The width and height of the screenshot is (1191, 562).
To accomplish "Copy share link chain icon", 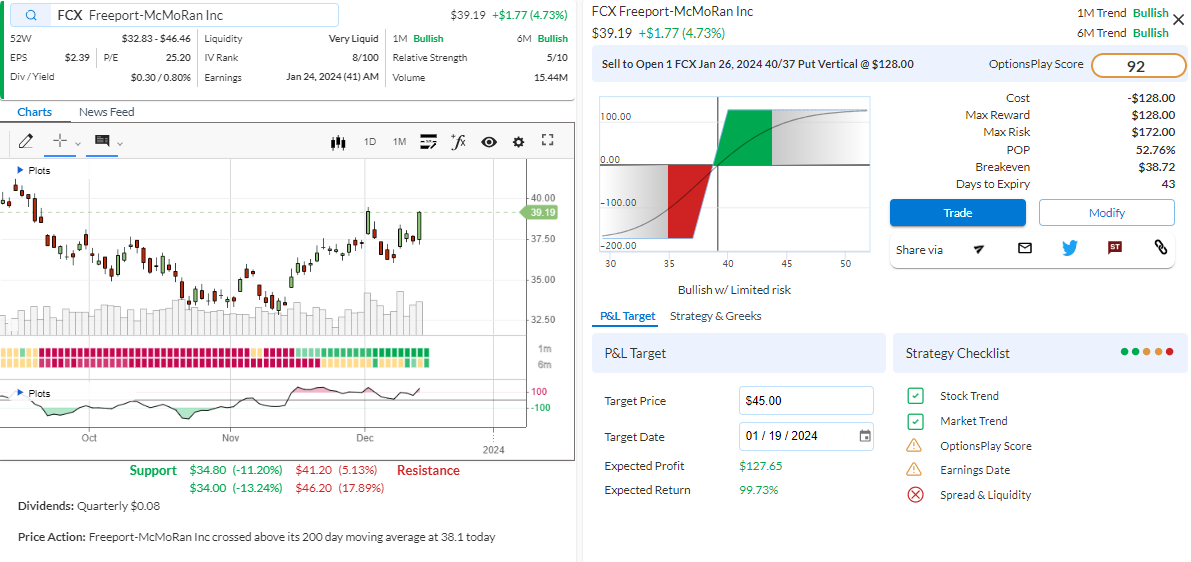I will (x=1161, y=247).
